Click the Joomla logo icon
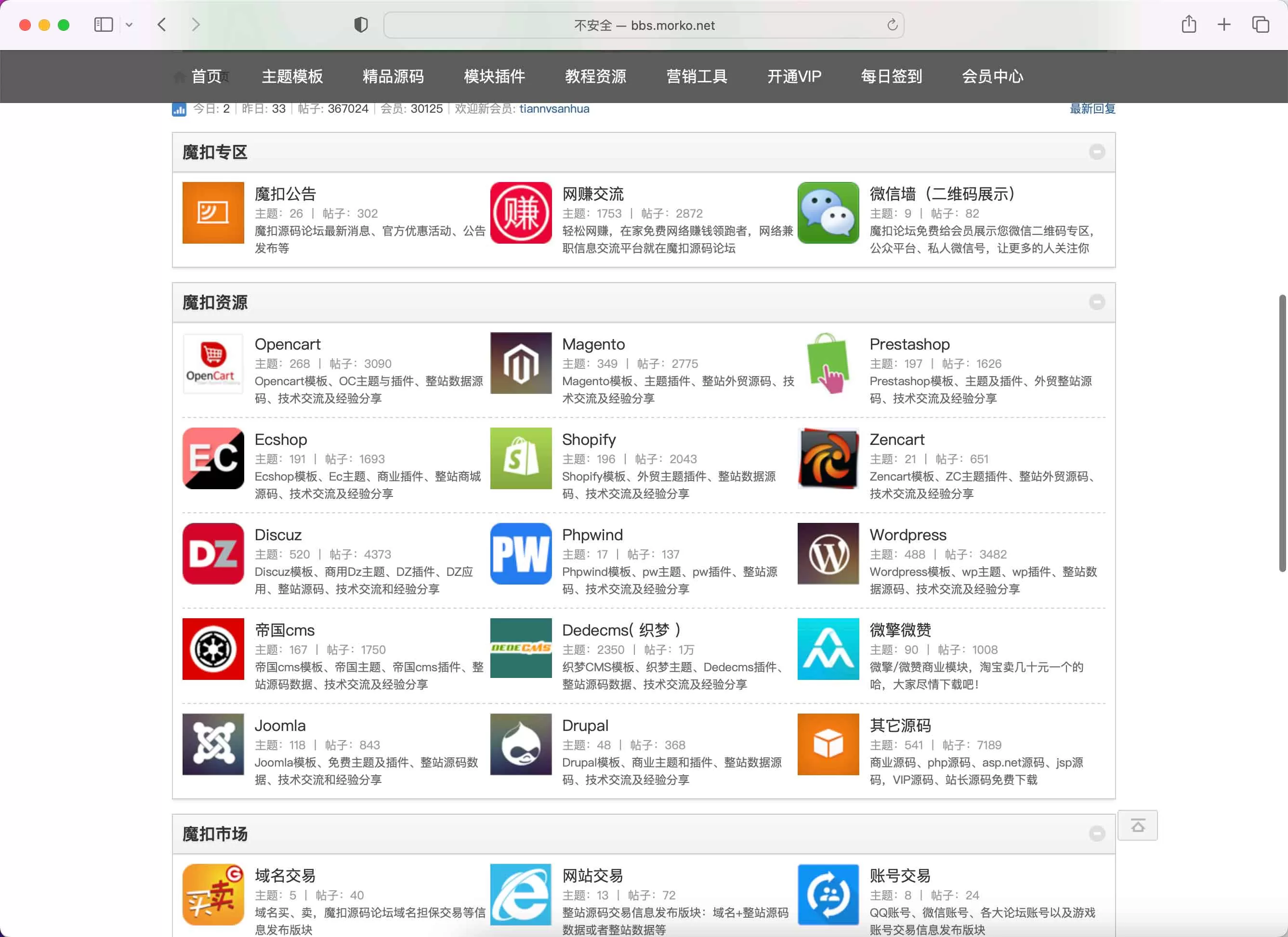 point(213,744)
